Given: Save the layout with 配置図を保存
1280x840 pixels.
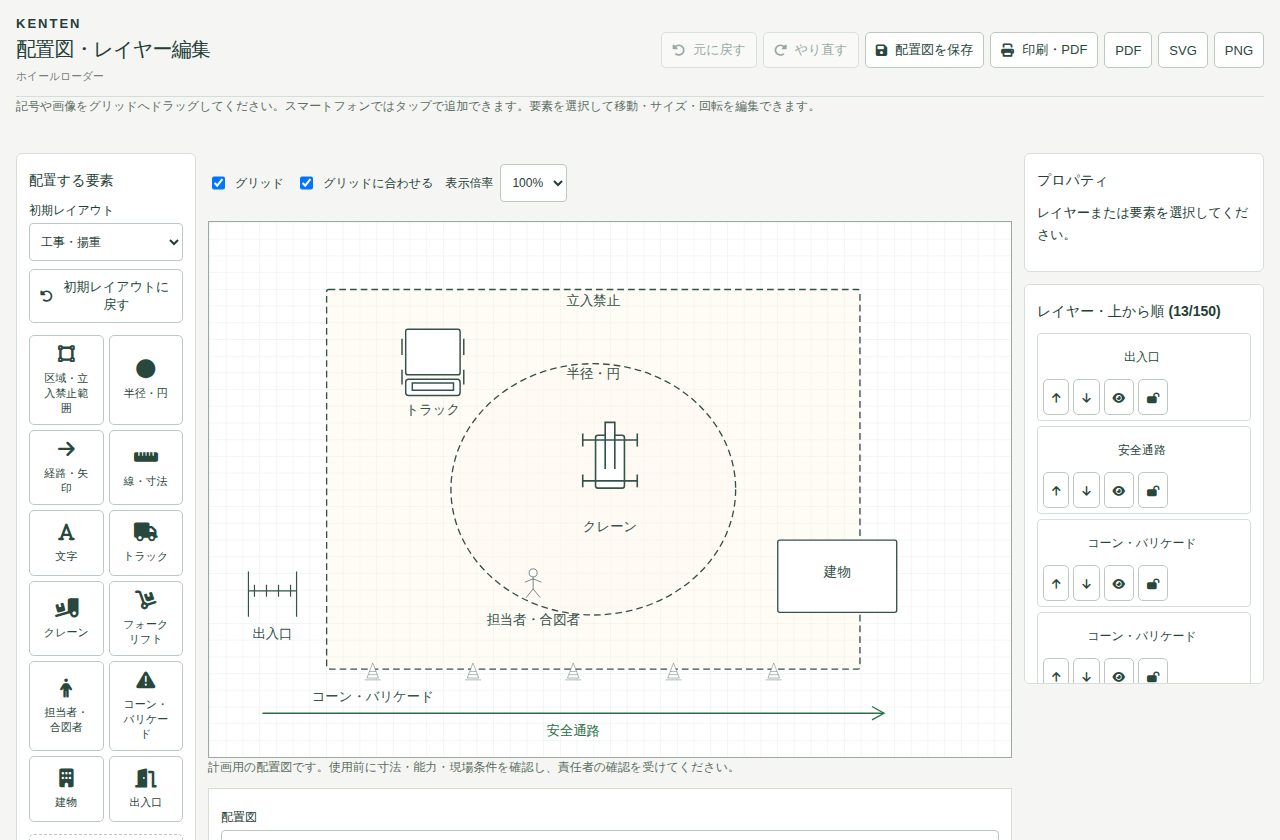Looking at the screenshot, I should click(924, 50).
